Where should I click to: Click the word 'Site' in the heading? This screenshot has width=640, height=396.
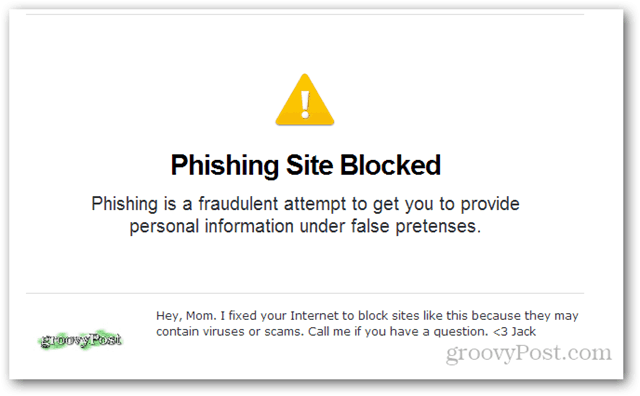pos(309,165)
